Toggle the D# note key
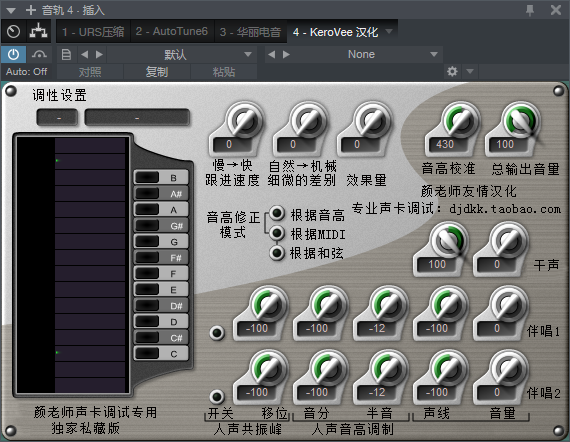570x442 pixels. coord(161,305)
